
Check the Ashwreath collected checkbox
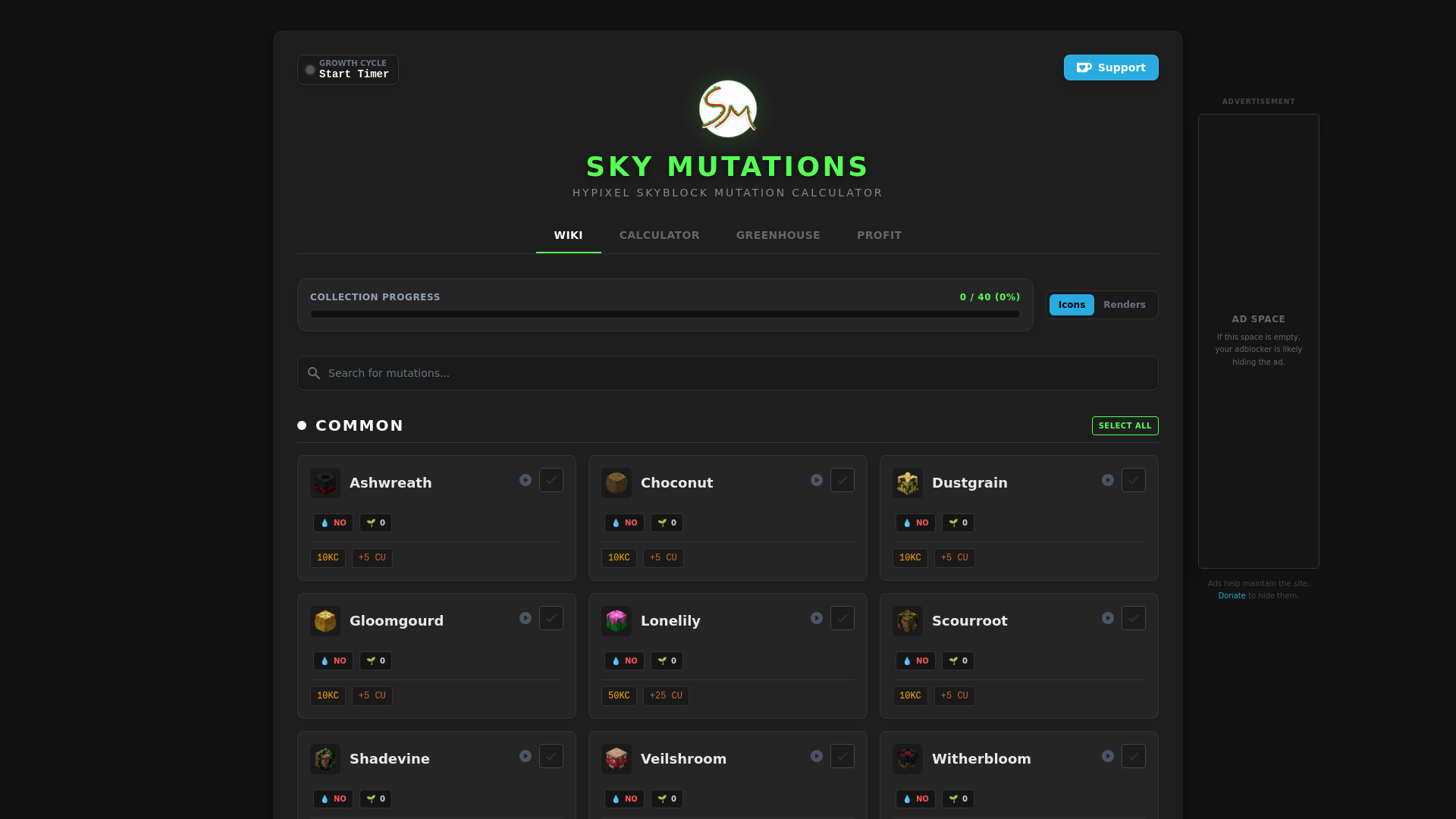(x=551, y=480)
